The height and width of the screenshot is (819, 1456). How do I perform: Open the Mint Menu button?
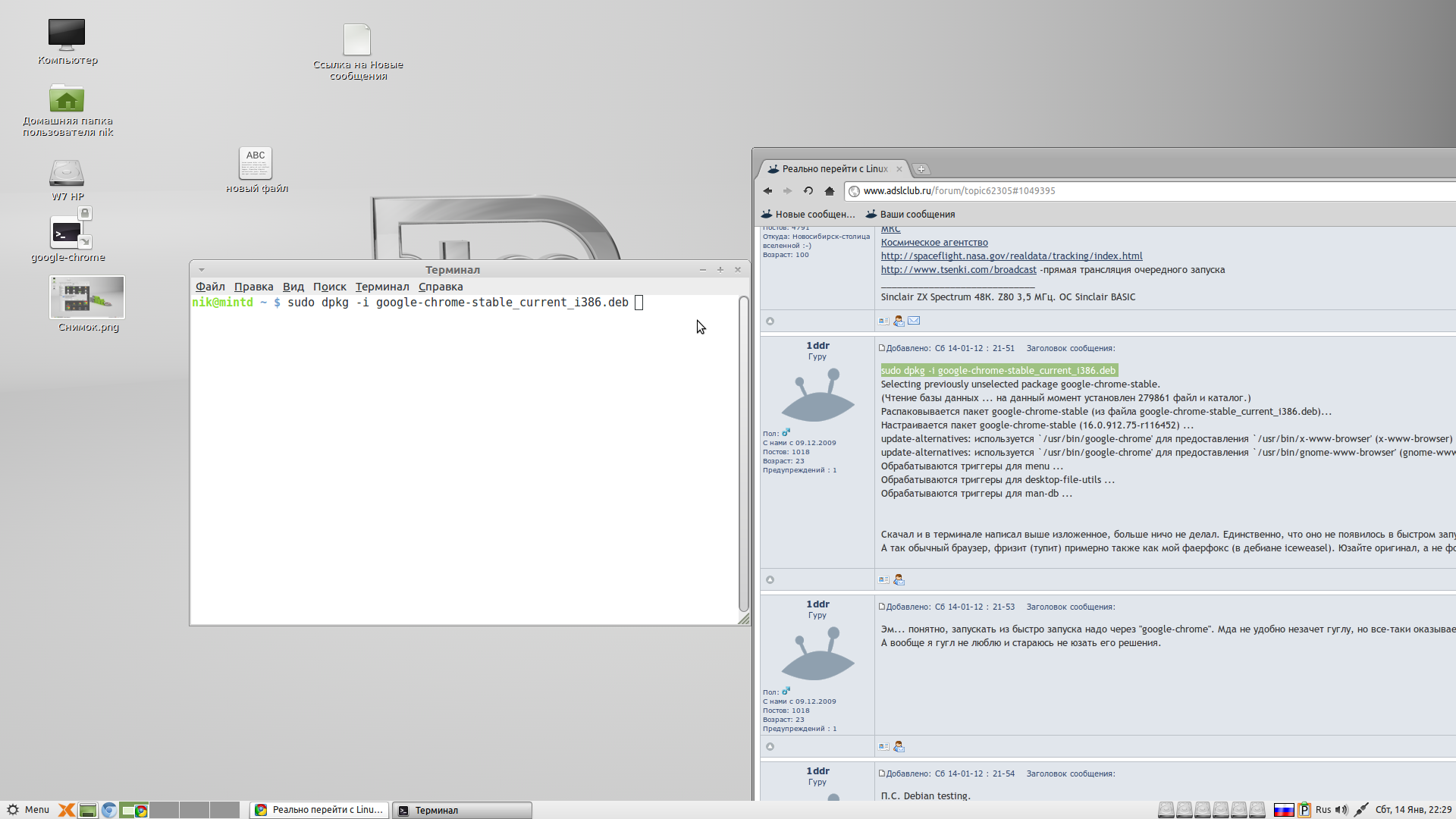click(28, 810)
